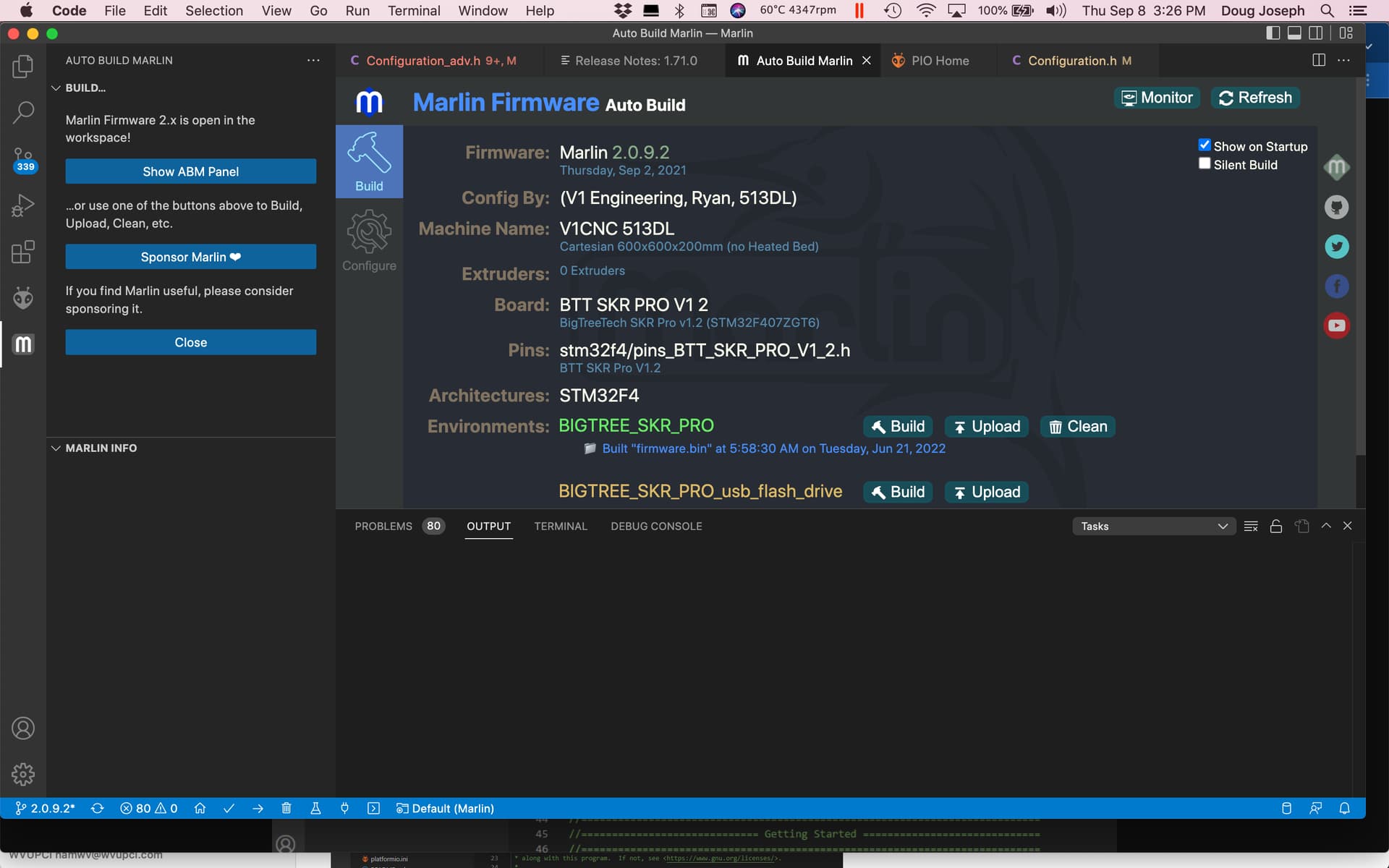Open the Extensions view
Image resolution: width=1389 pixels, height=868 pixels.
23,252
